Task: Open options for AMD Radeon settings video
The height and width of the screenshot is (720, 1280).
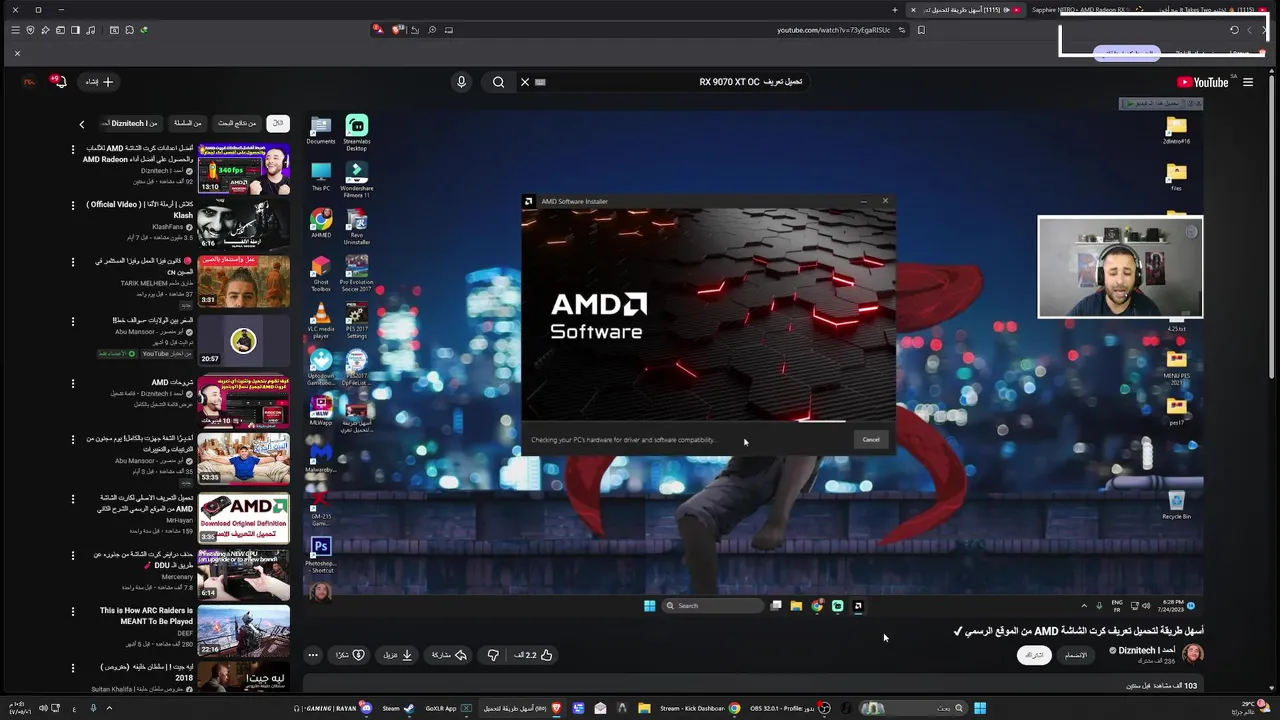Action: click(x=72, y=149)
